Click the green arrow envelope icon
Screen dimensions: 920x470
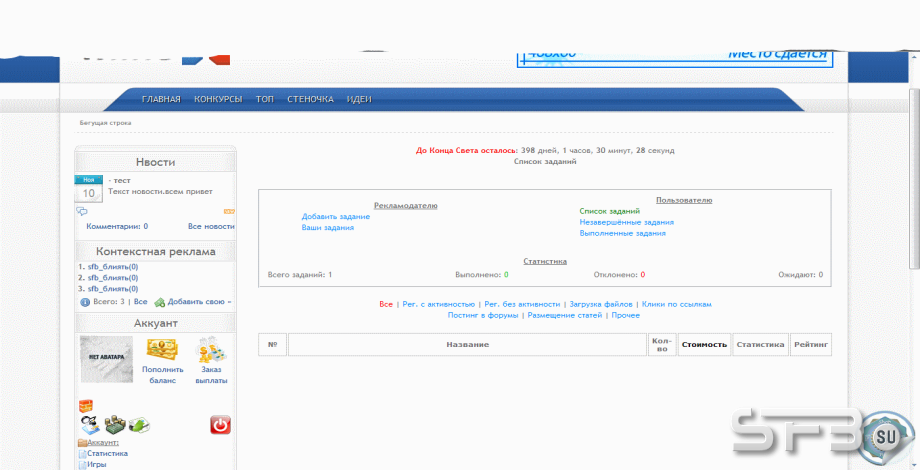click(139, 424)
